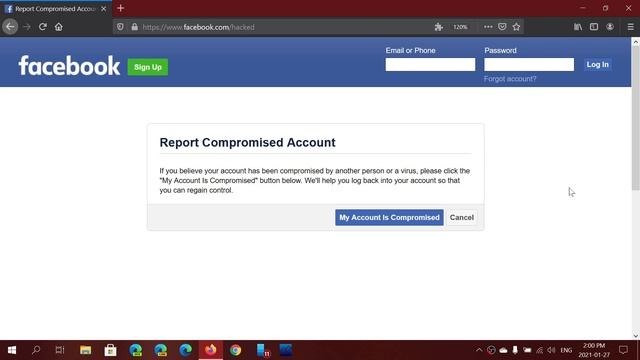
Task: Click the address bar URL
Action: pyautogui.click(x=198, y=27)
